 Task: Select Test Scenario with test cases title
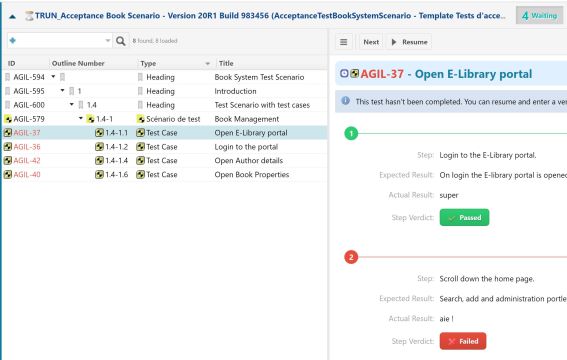(262, 105)
